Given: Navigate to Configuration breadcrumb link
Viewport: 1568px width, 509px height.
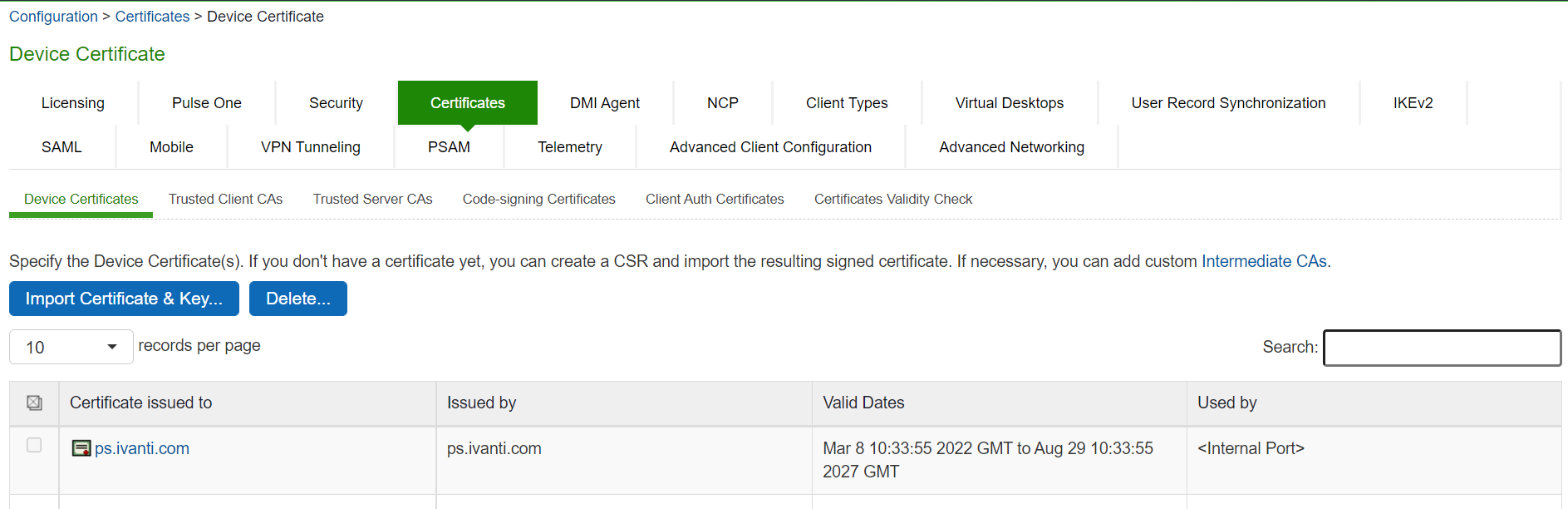Looking at the screenshot, I should 53,17.
